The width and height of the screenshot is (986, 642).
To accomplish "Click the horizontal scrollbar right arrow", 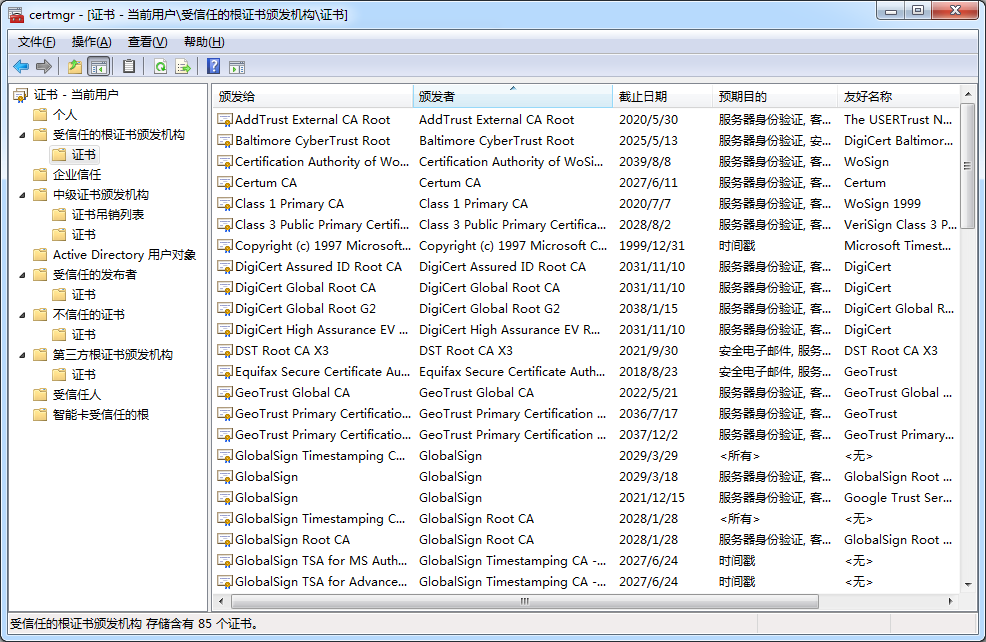I will point(950,601).
